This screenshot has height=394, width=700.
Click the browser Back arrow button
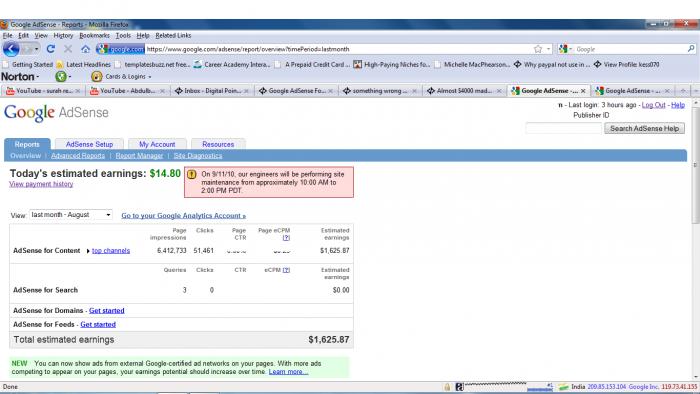click(x=11, y=49)
